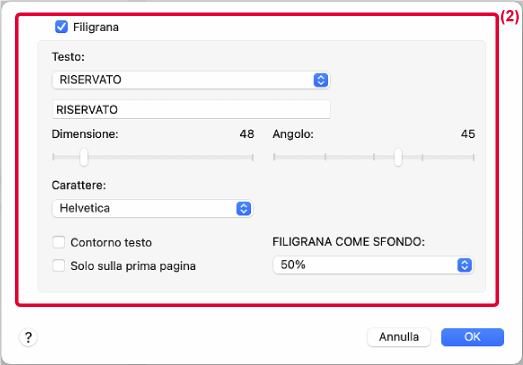Viewport: 523px width, 365px height.
Task: Uncheck the Filigrana checkbox
Action: [x=61, y=27]
